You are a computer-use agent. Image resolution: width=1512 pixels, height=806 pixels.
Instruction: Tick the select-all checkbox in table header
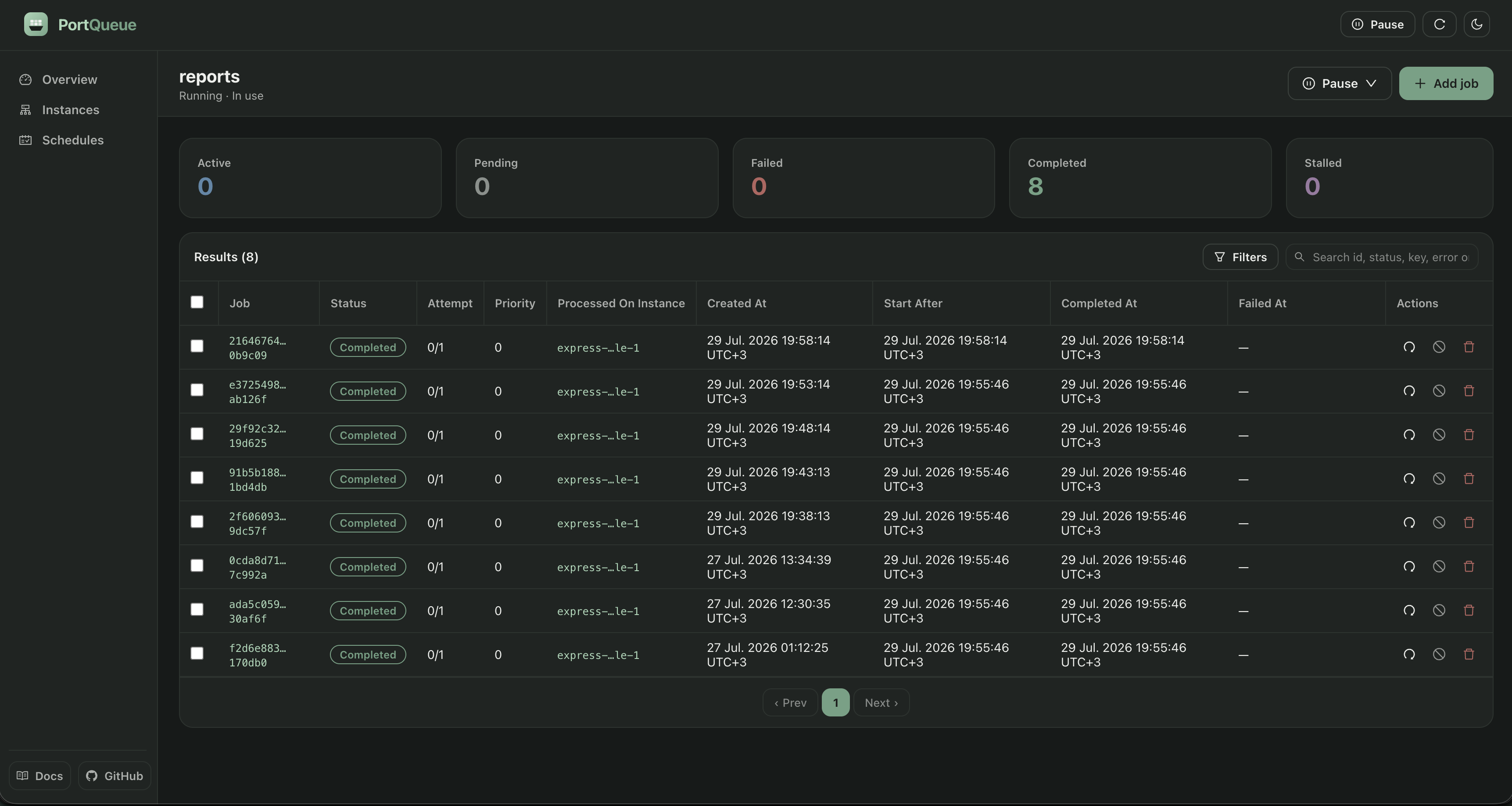click(197, 302)
